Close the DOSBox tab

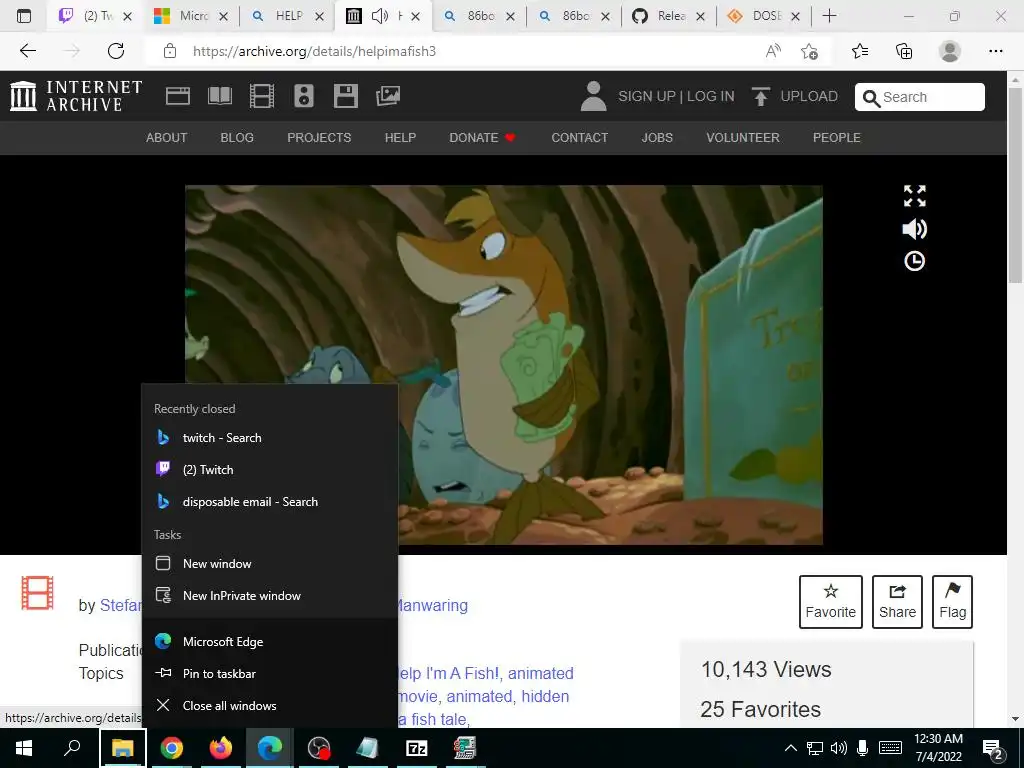(795, 16)
